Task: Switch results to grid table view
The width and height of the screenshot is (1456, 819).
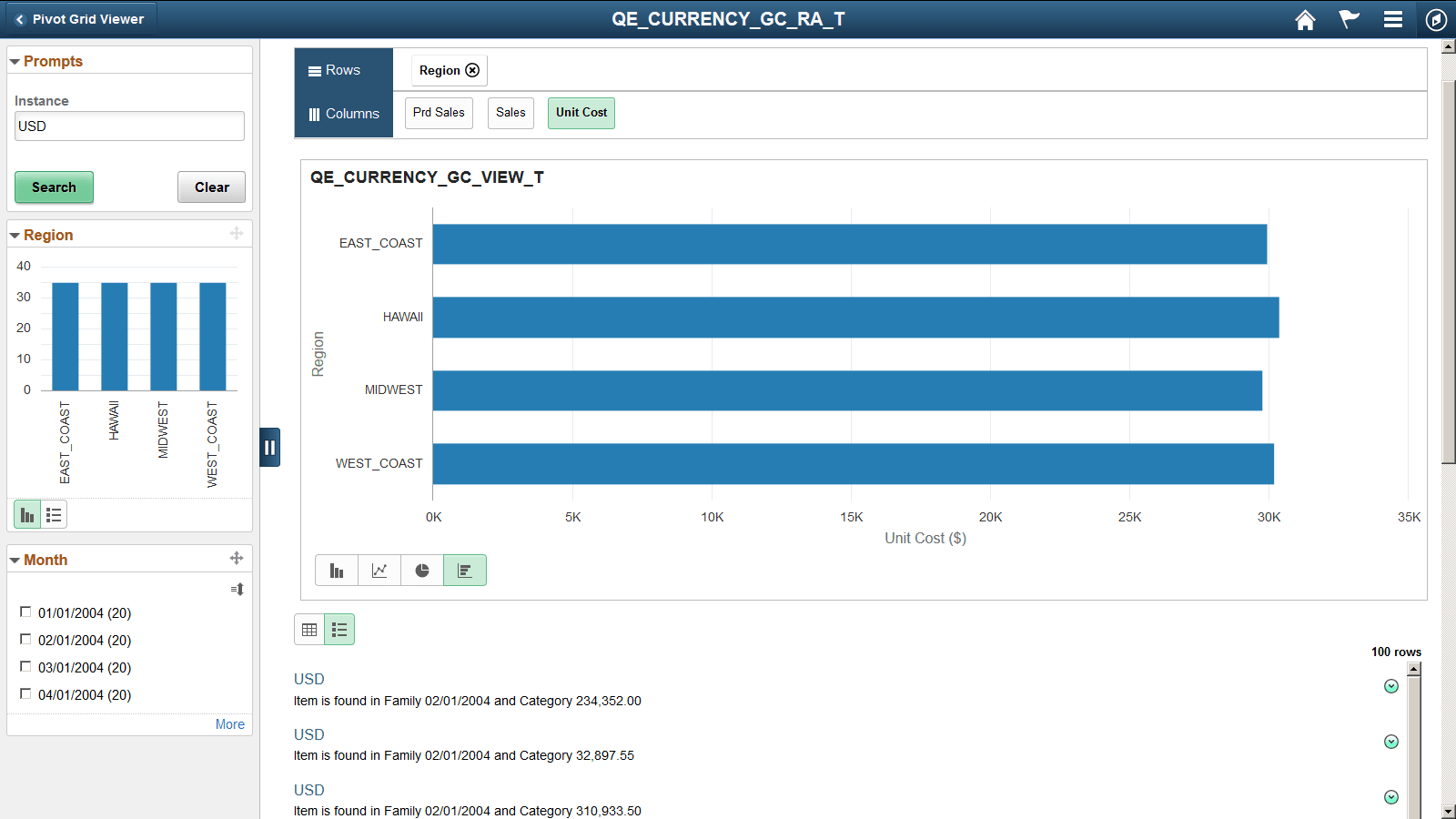Action: point(308,629)
